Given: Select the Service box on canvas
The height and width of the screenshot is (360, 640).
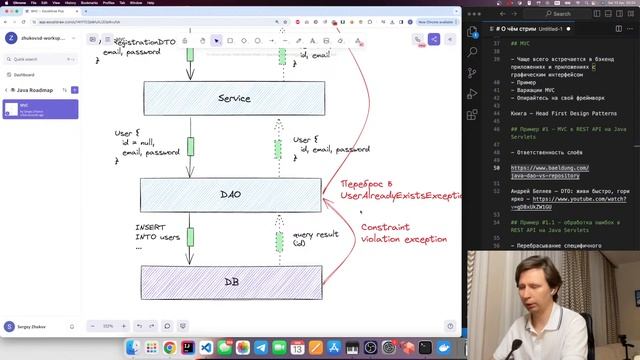Looking at the screenshot, I should 234,98.
